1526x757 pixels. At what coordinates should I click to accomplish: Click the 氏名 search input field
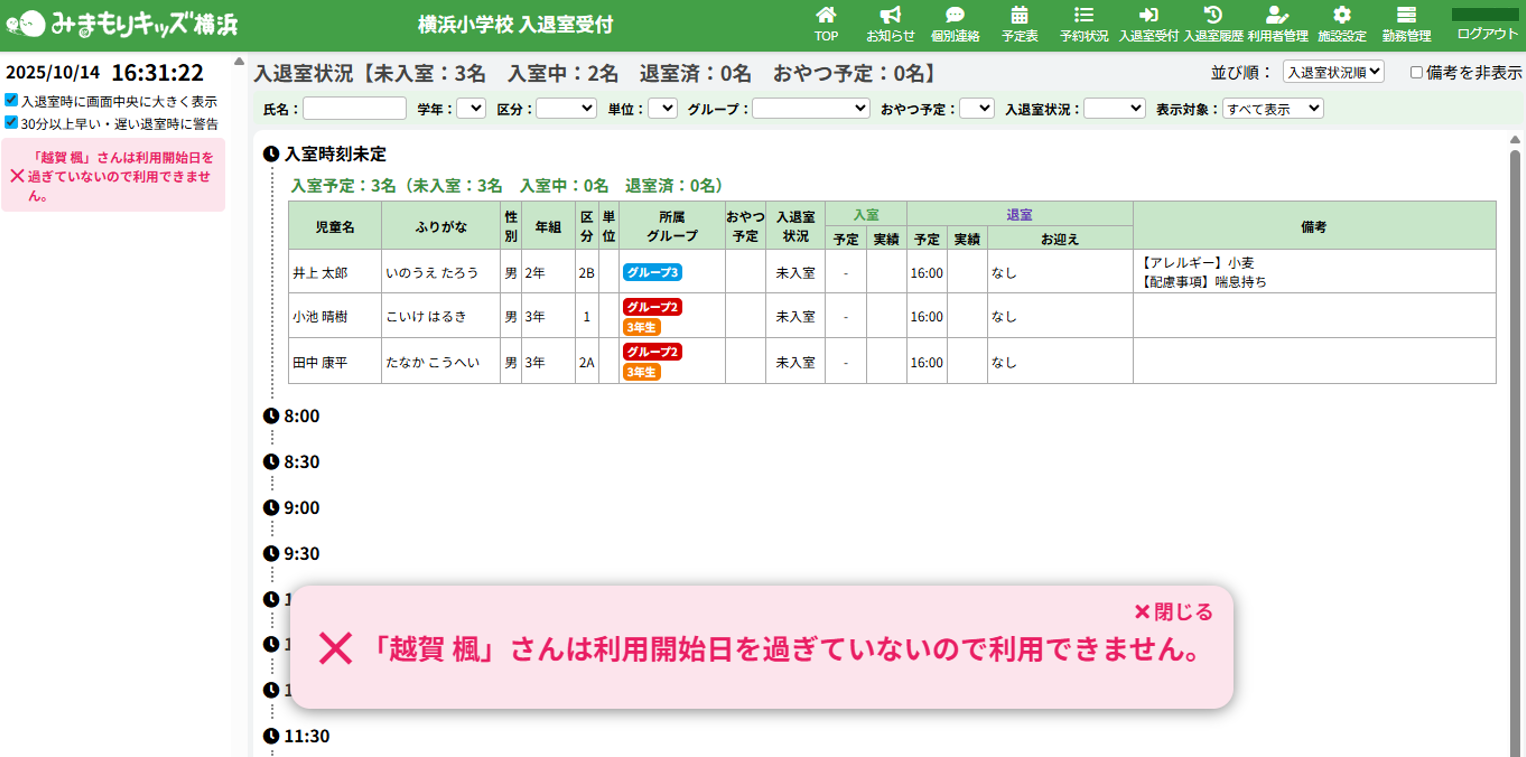355,108
